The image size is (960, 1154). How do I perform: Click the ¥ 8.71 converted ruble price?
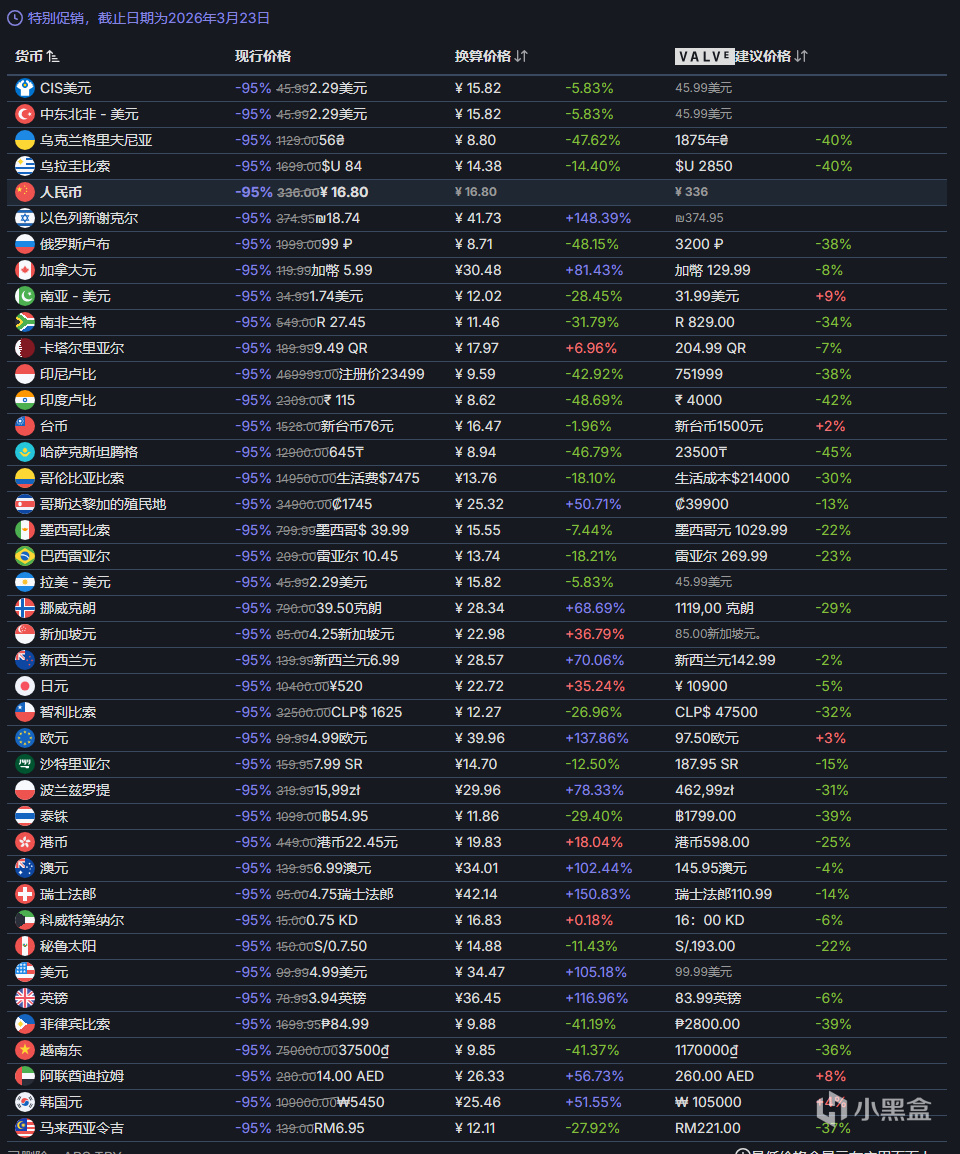(475, 244)
